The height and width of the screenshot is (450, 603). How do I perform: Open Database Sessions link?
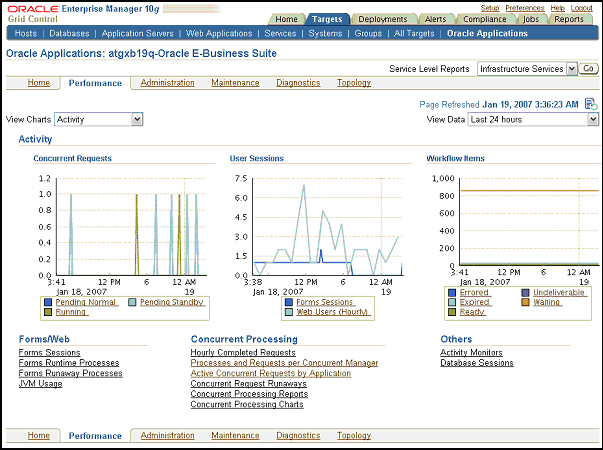tap(477, 363)
